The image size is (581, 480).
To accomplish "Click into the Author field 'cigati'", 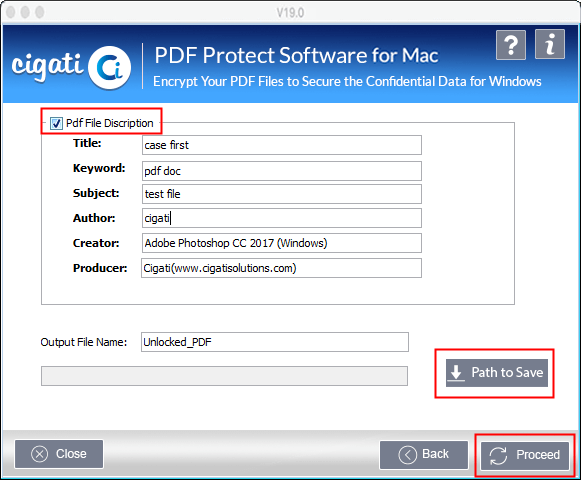I will [x=282, y=218].
